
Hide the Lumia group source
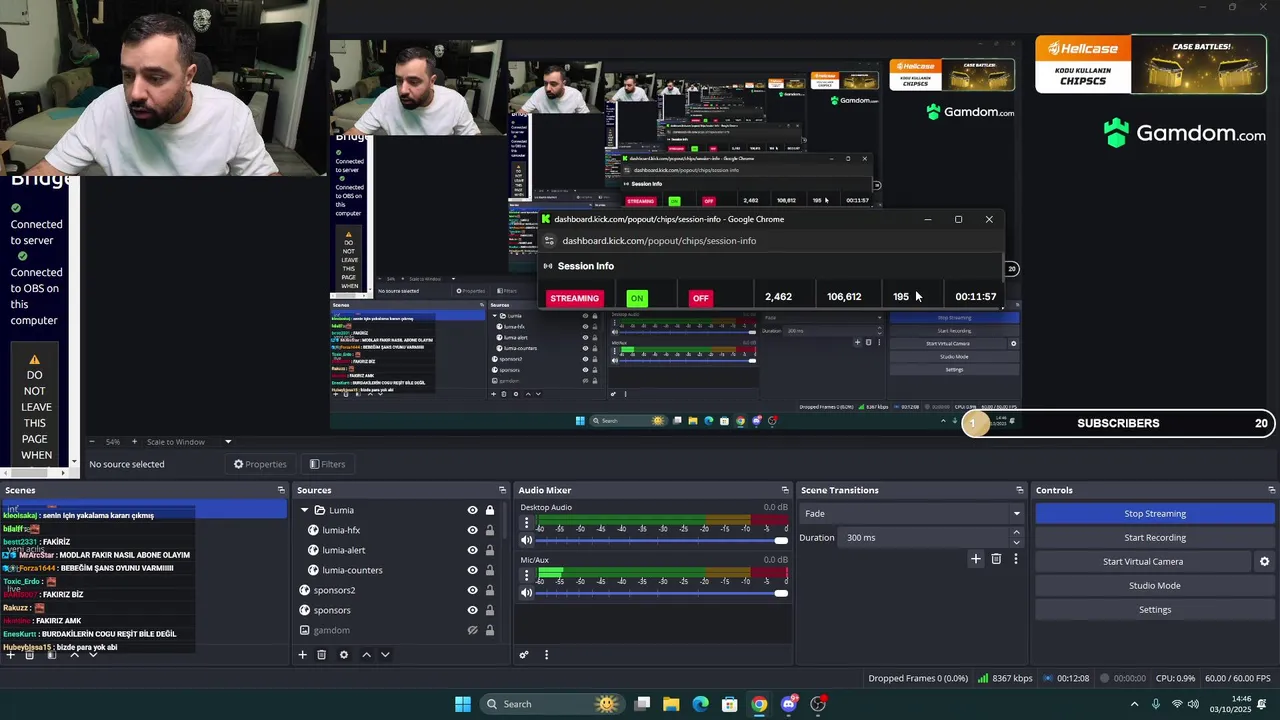(473, 510)
